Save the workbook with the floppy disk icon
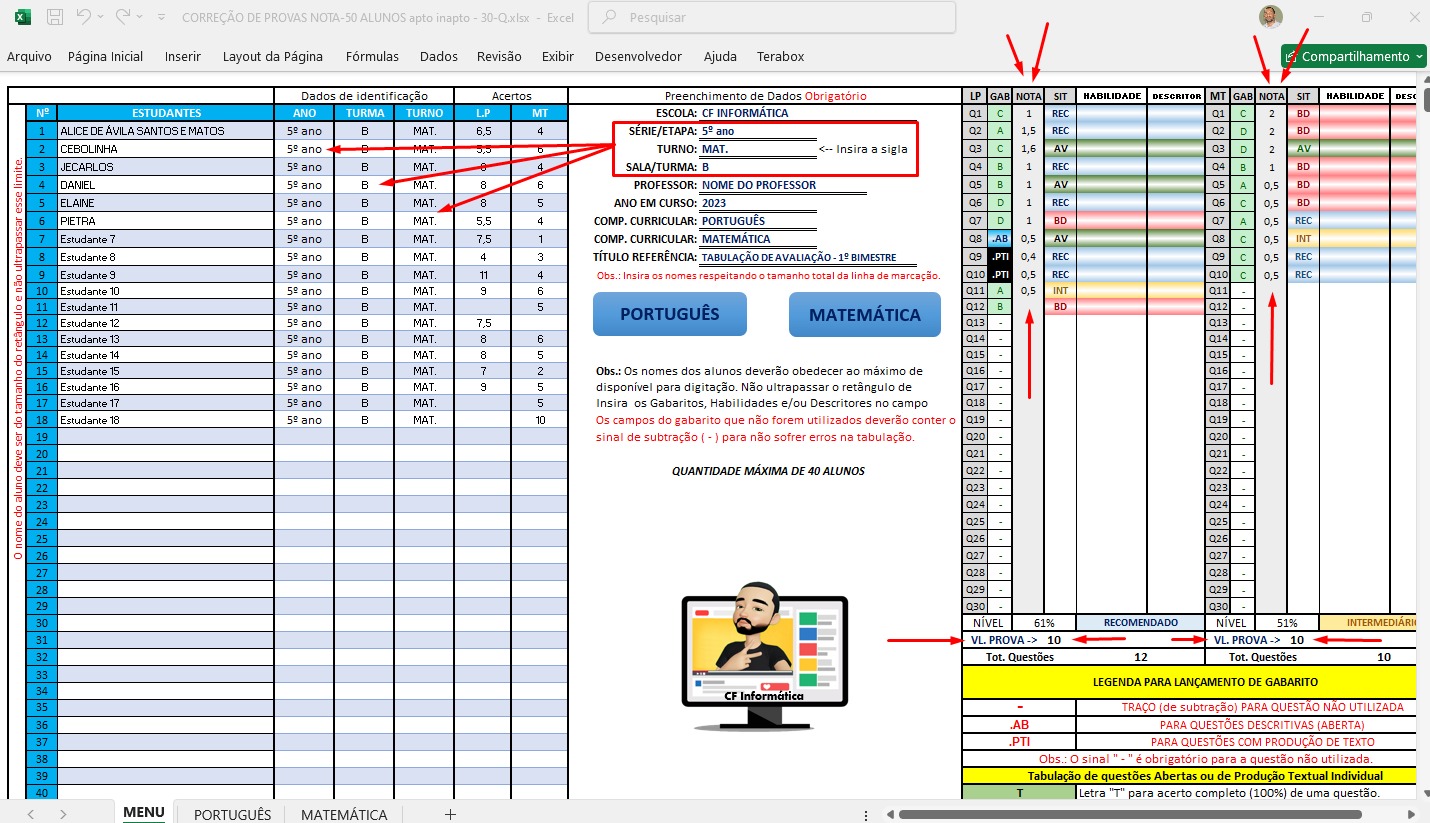Image resolution: width=1430 pixels, height=823 pixels. pos(55,17)
